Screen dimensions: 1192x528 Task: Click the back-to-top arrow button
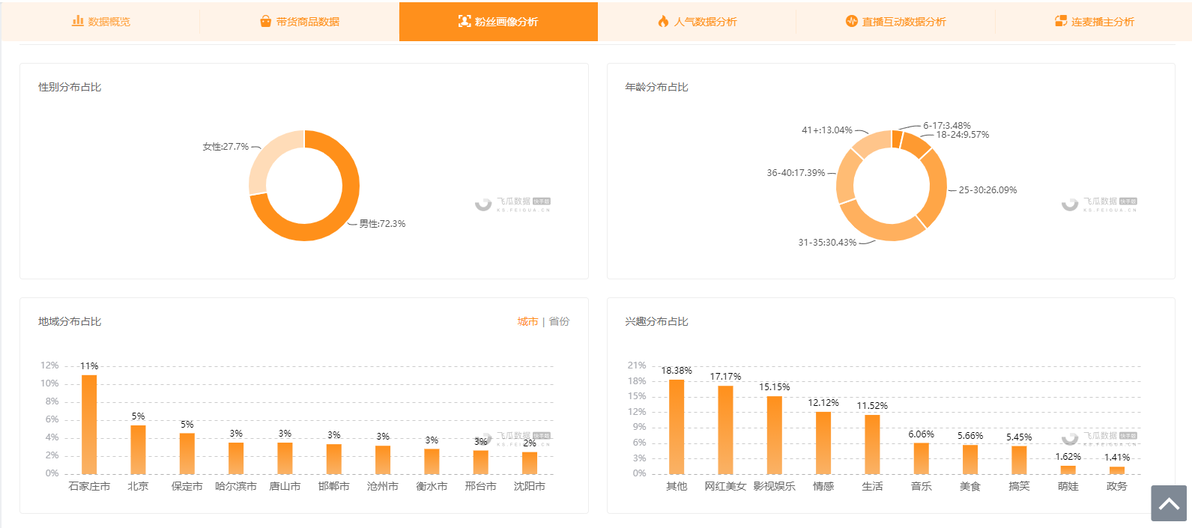tap(1168, 503)
